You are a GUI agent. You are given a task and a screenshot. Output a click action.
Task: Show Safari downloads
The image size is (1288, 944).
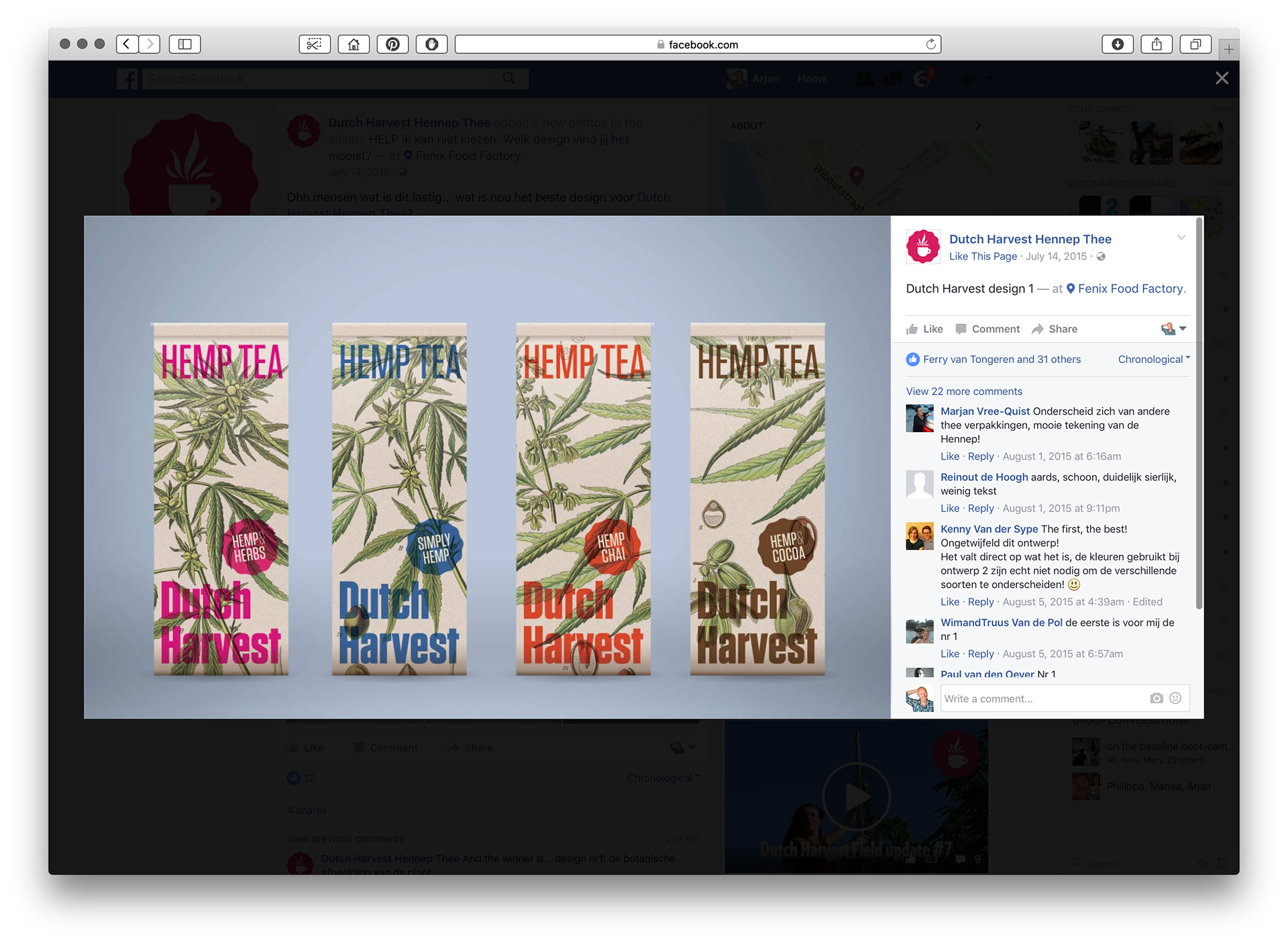coord(1118,44)
